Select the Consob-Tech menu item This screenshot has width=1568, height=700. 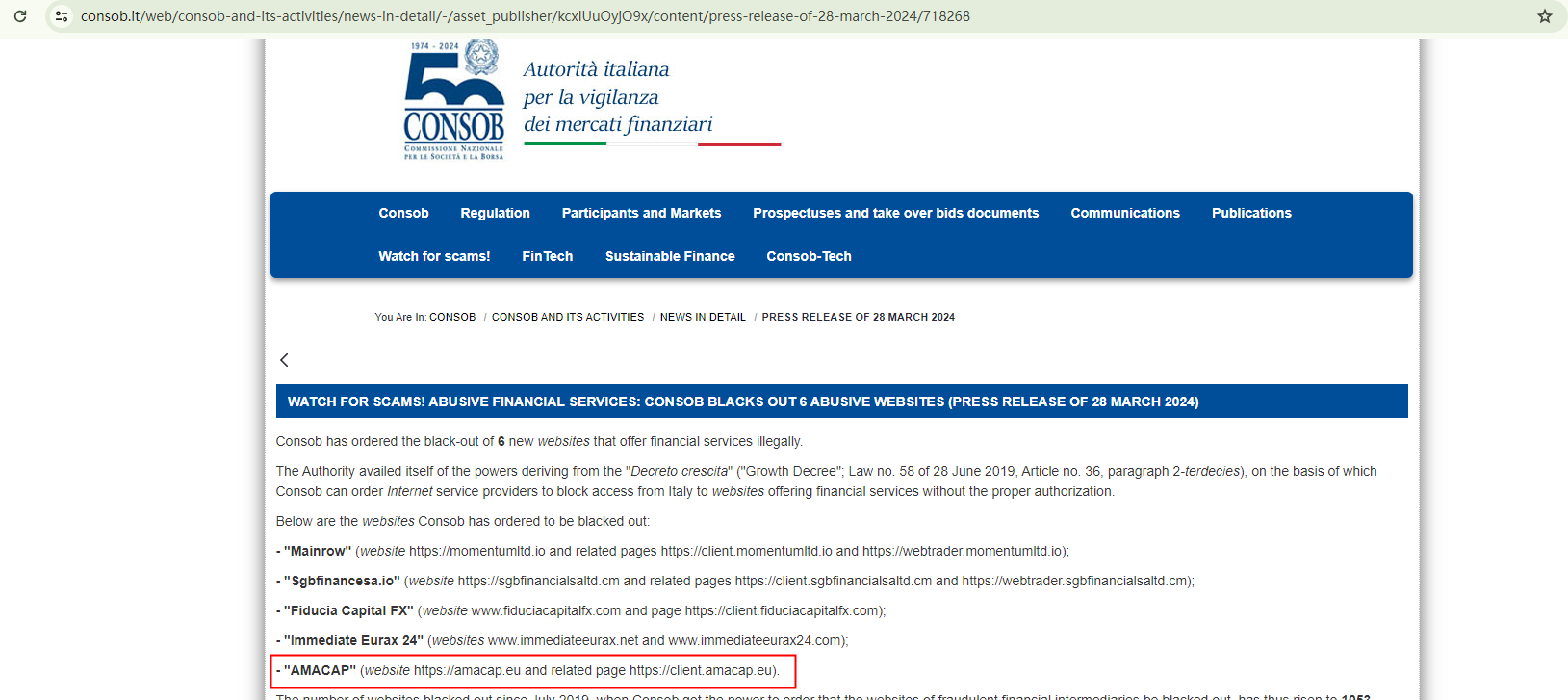coord(809,256)
